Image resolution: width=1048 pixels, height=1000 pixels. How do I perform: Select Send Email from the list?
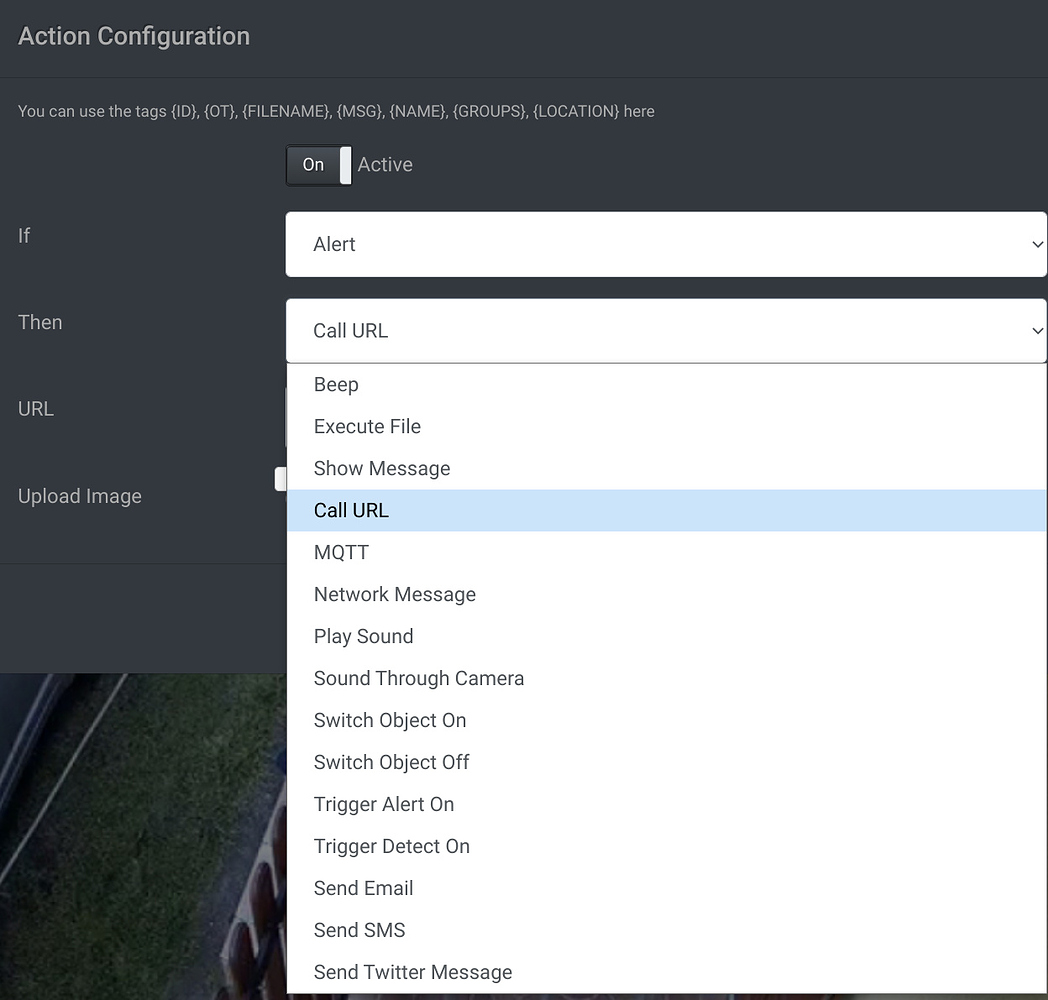click(x=363, y=889)
